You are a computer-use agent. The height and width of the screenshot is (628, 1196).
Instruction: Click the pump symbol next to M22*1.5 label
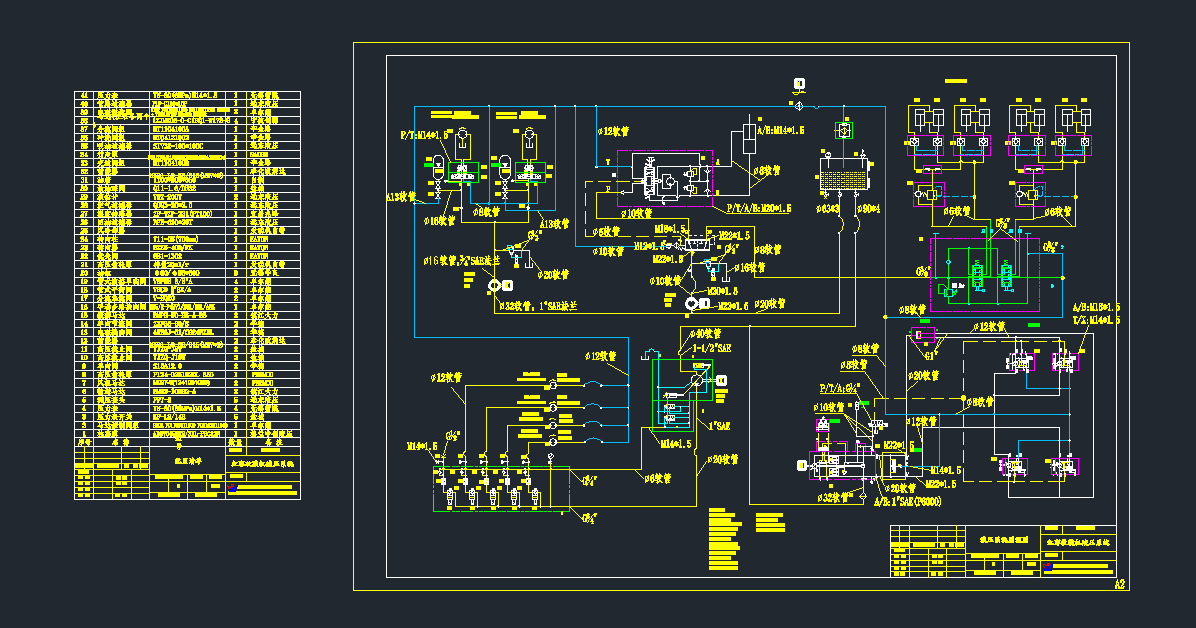coord(691,302)
